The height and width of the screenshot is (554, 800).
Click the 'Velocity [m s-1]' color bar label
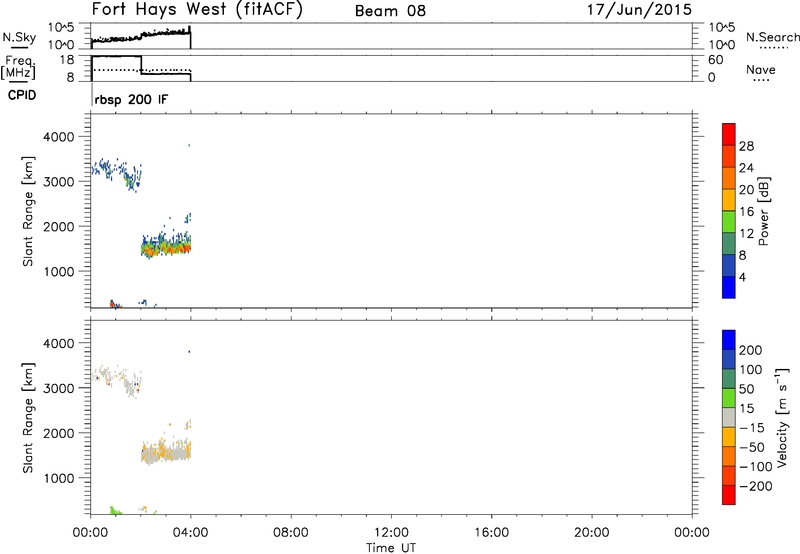click(782, 417)
